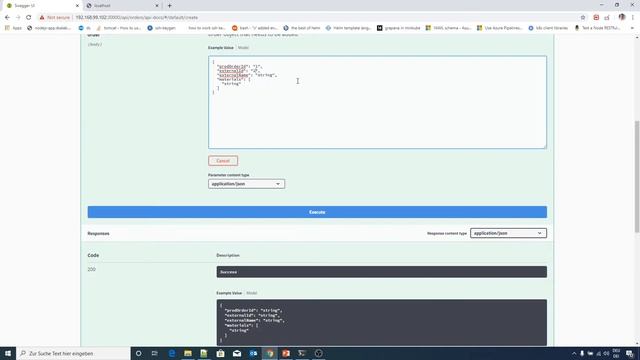Viewport: 640px width, 360px height.
Task: Open Outlook from the taskbar
Action: 253,353
